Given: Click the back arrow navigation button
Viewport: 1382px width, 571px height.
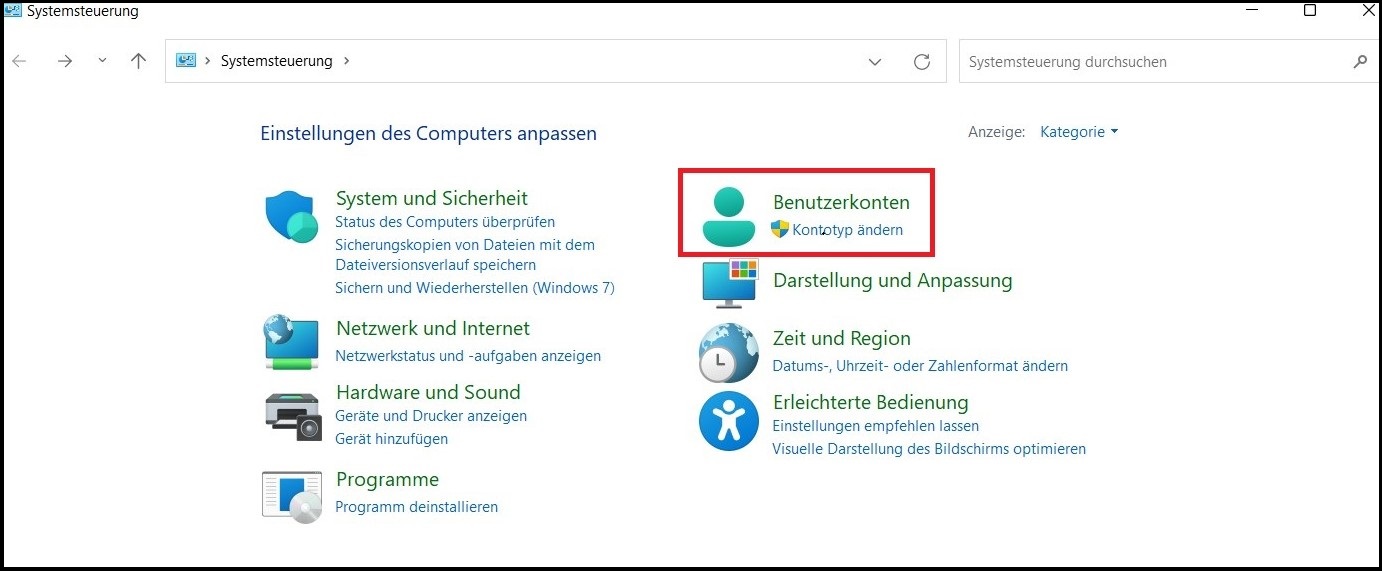Looking at the screenshot, I should pyautogui.click(x=19, y=61).
